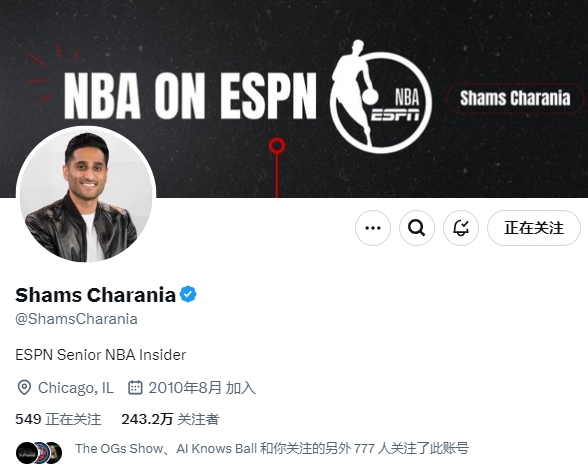Click the 正在关注 following button

click(x=534, y=228)
